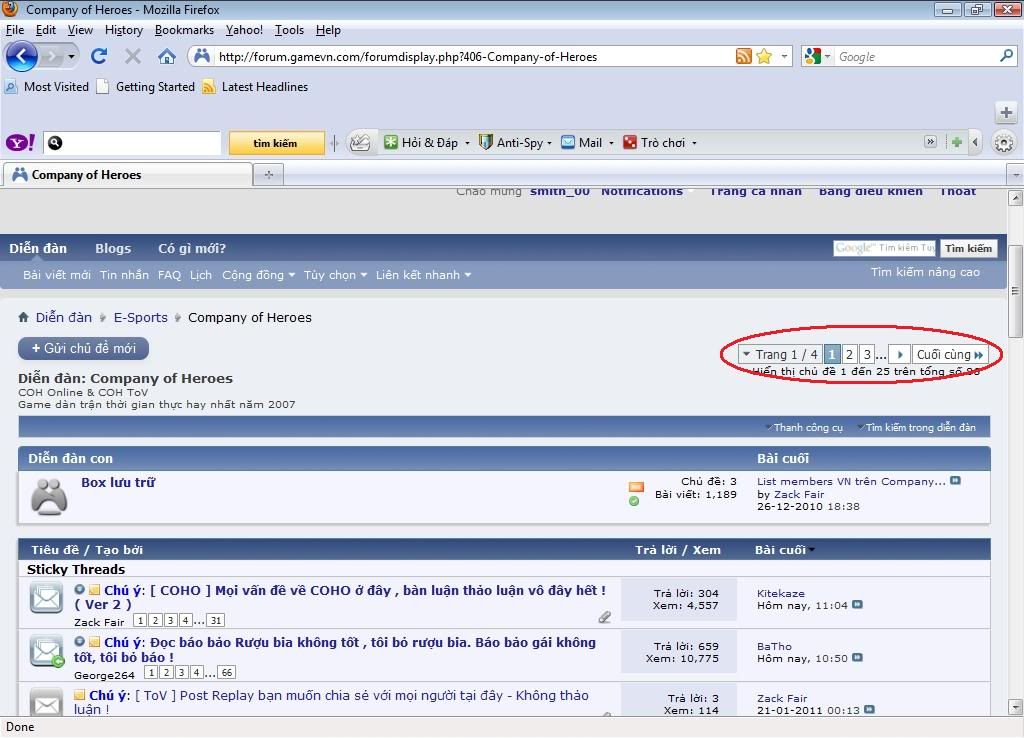Go to next page arrow in pagination
This screenshot has width=1024, height=738.
(899, 355)
